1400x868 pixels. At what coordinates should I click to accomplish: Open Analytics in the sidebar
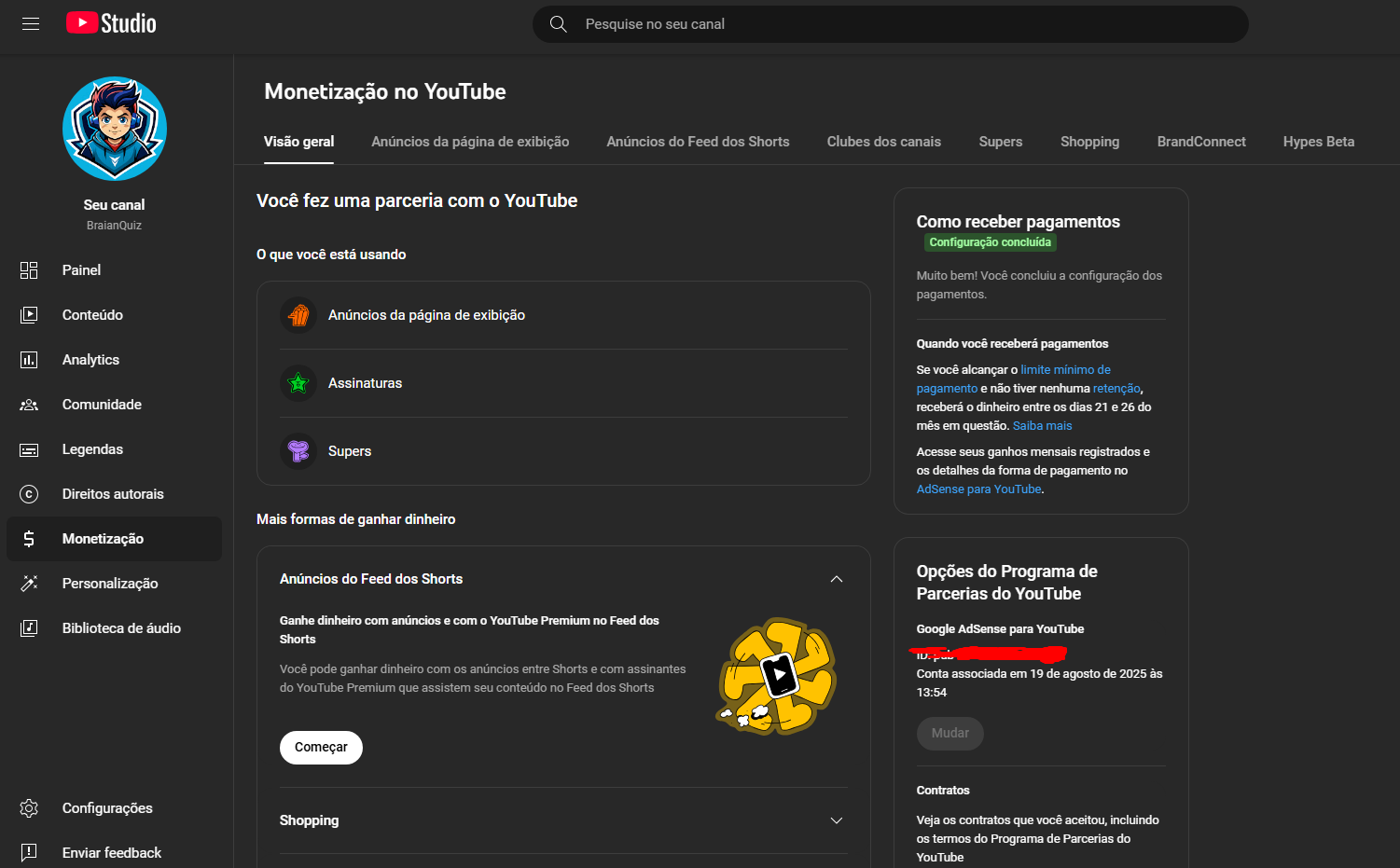click(x=115, y=360)
